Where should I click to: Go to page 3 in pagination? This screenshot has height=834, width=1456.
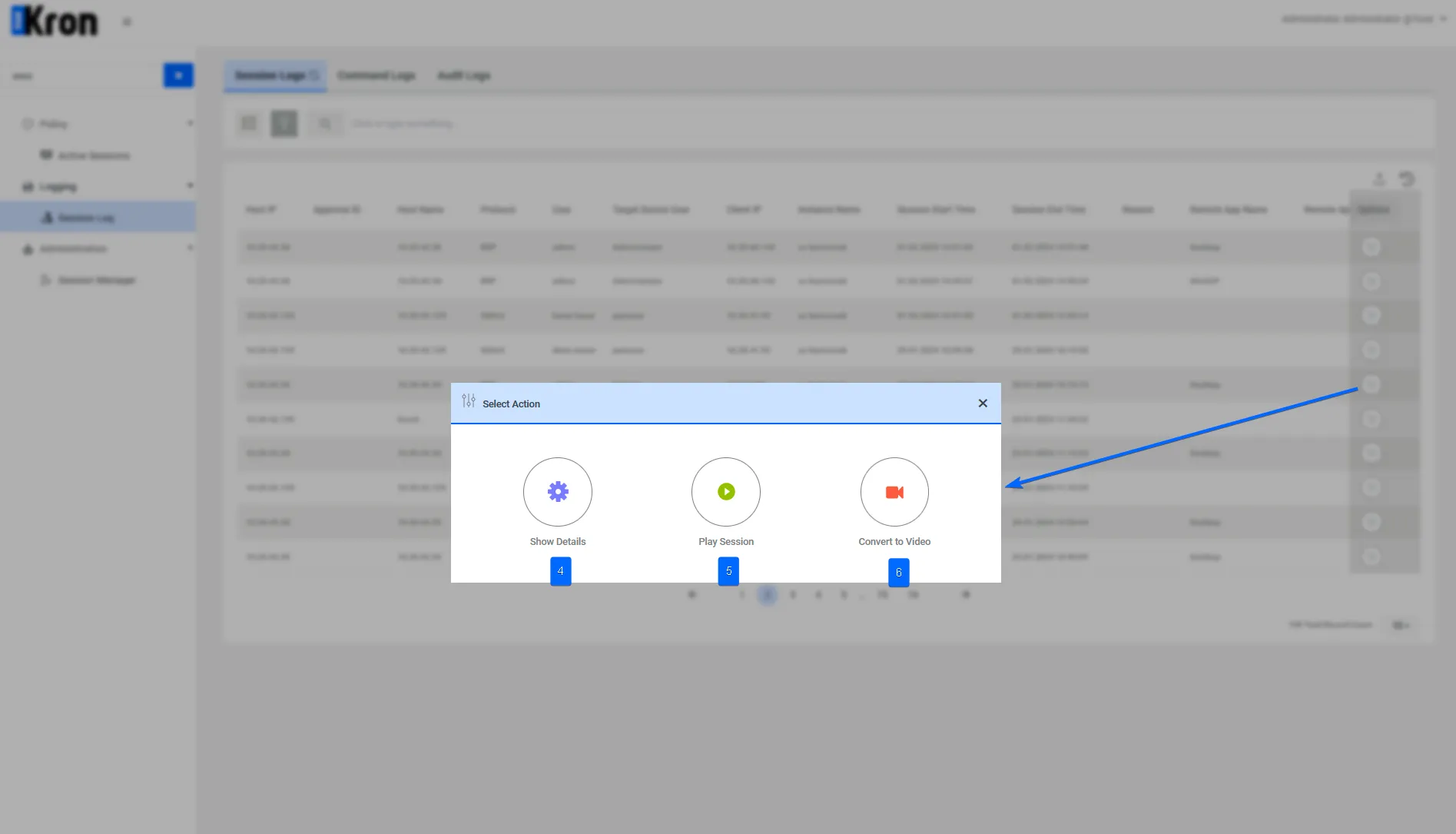coord(792,595)
